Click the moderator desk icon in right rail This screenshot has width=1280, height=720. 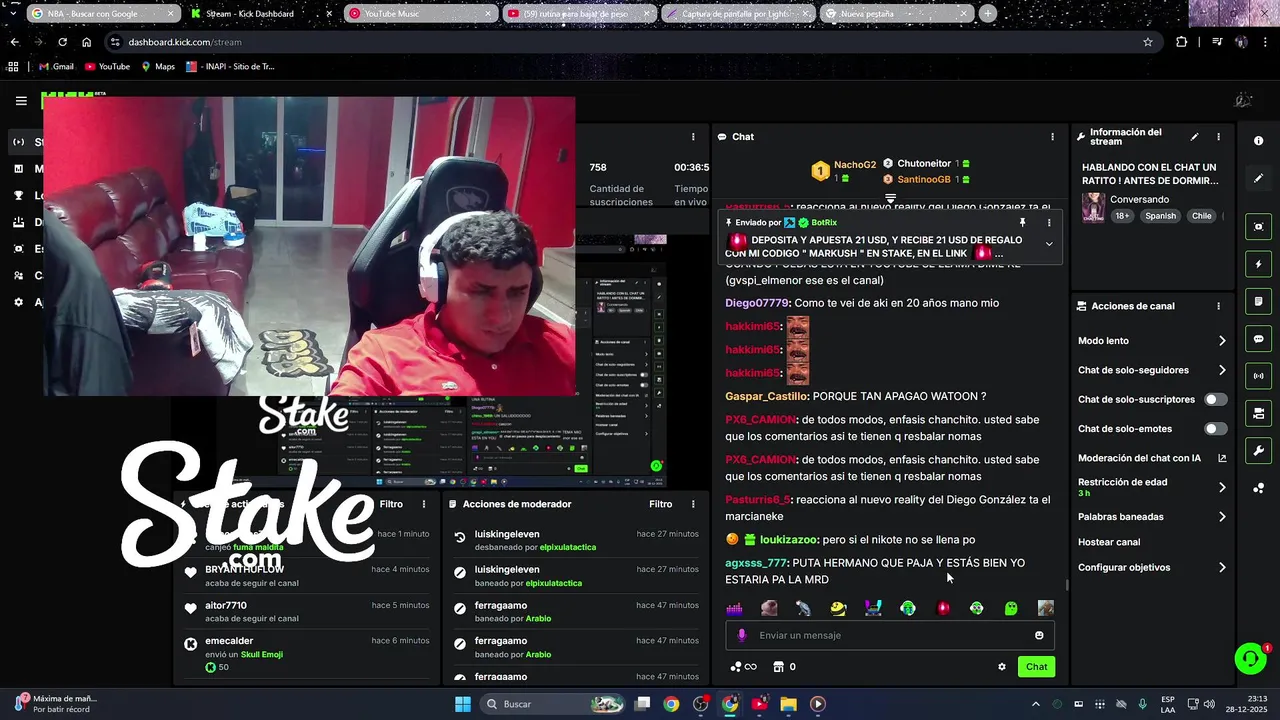point(1258,413)
